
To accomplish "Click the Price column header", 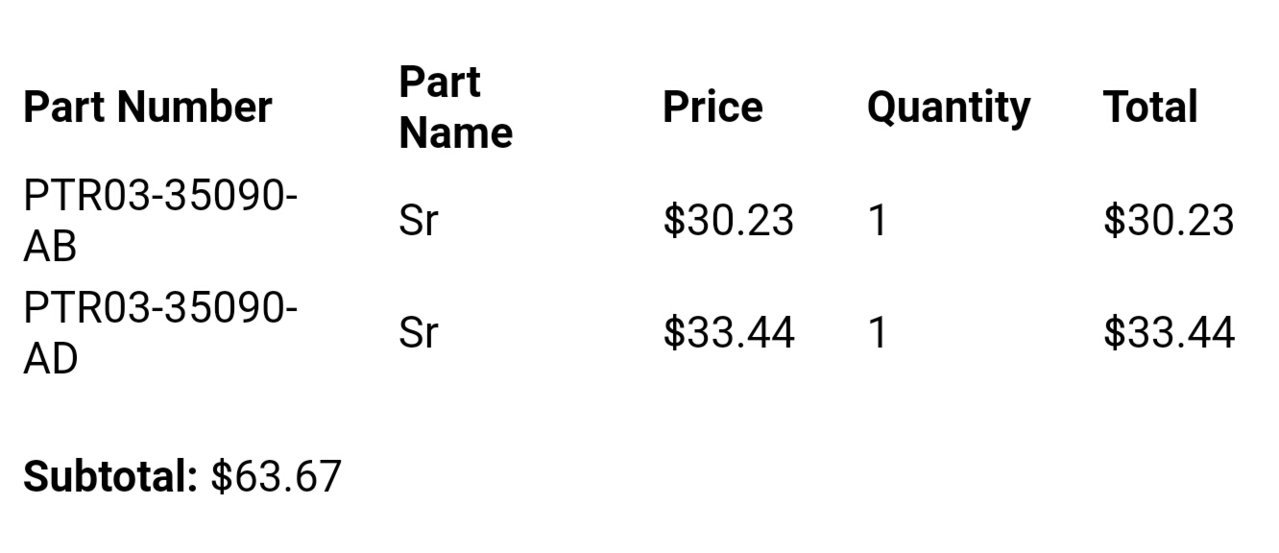I will pos(712,107).
